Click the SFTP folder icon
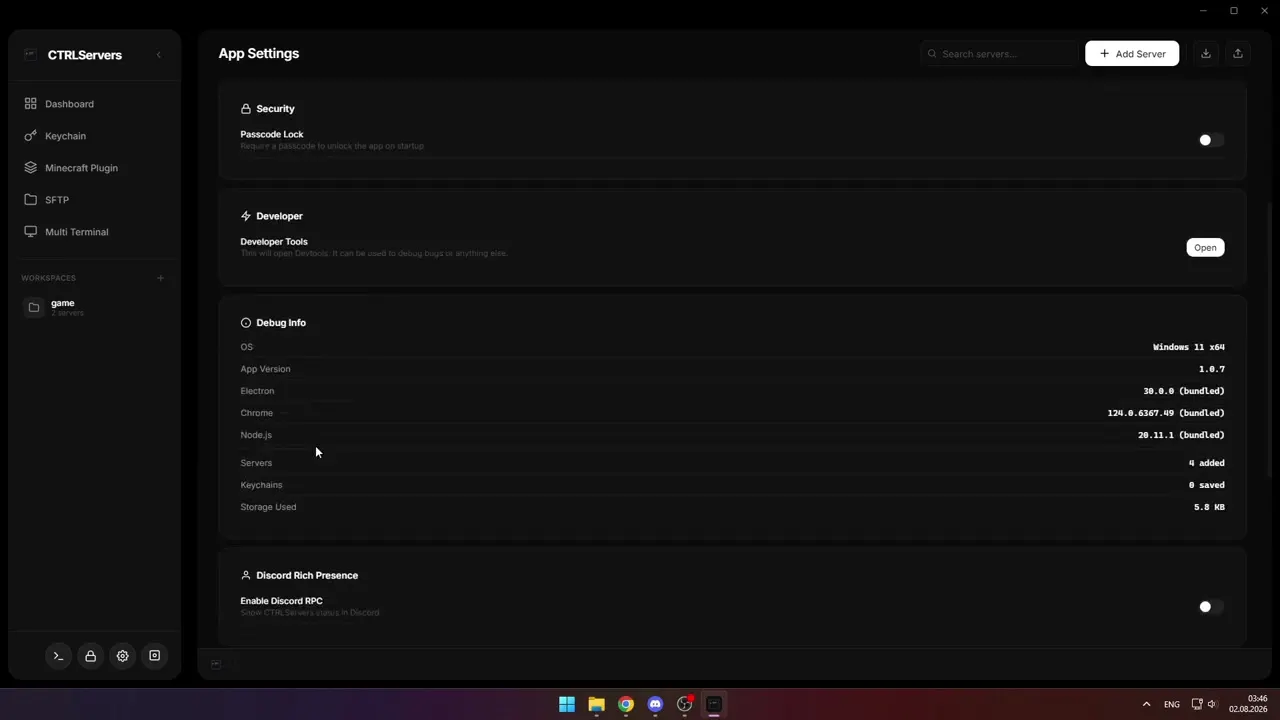1280x720 pixels. tap(31, 200)
